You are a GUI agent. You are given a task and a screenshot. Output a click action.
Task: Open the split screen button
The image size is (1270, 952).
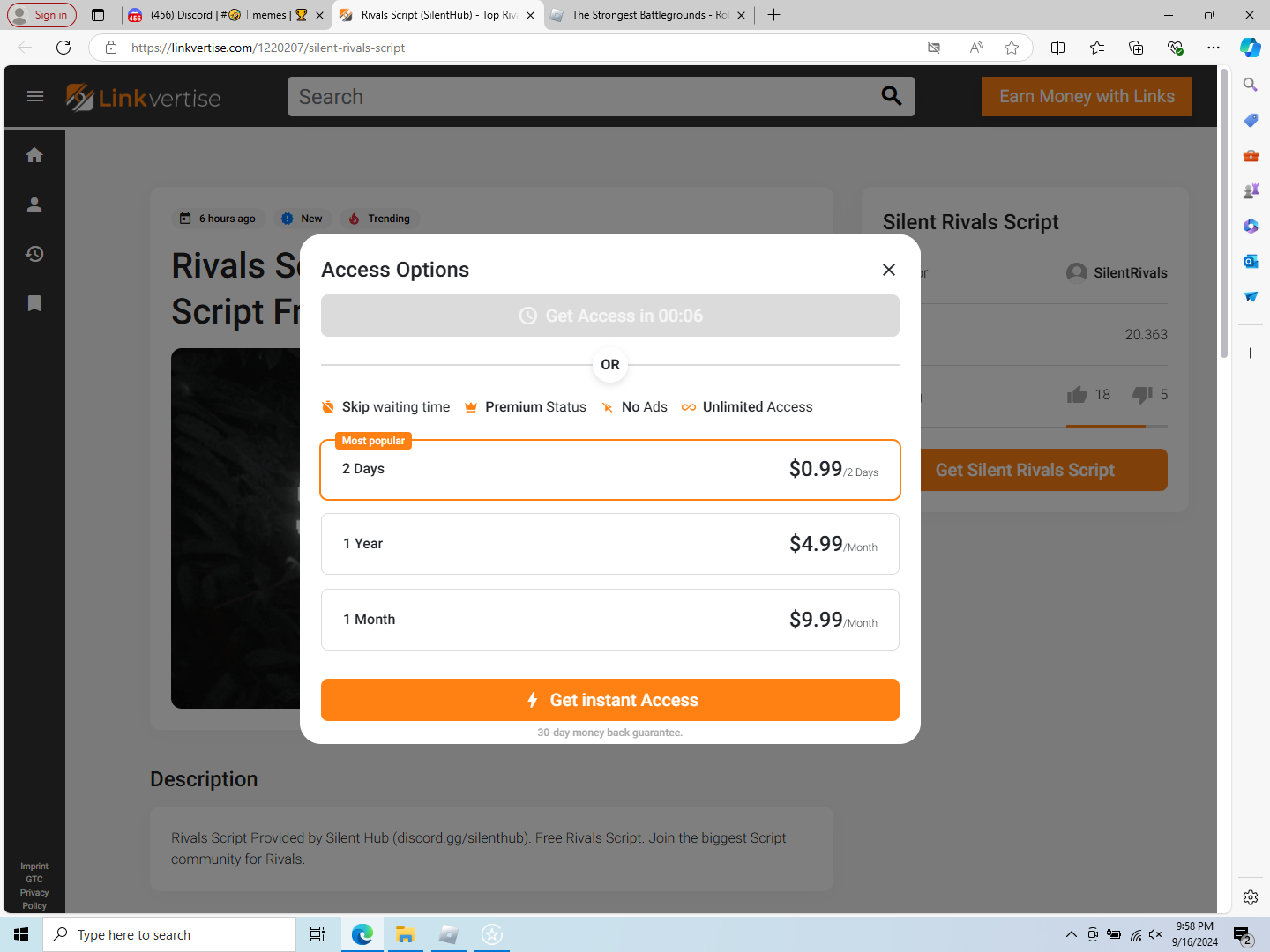[1058, 48]
